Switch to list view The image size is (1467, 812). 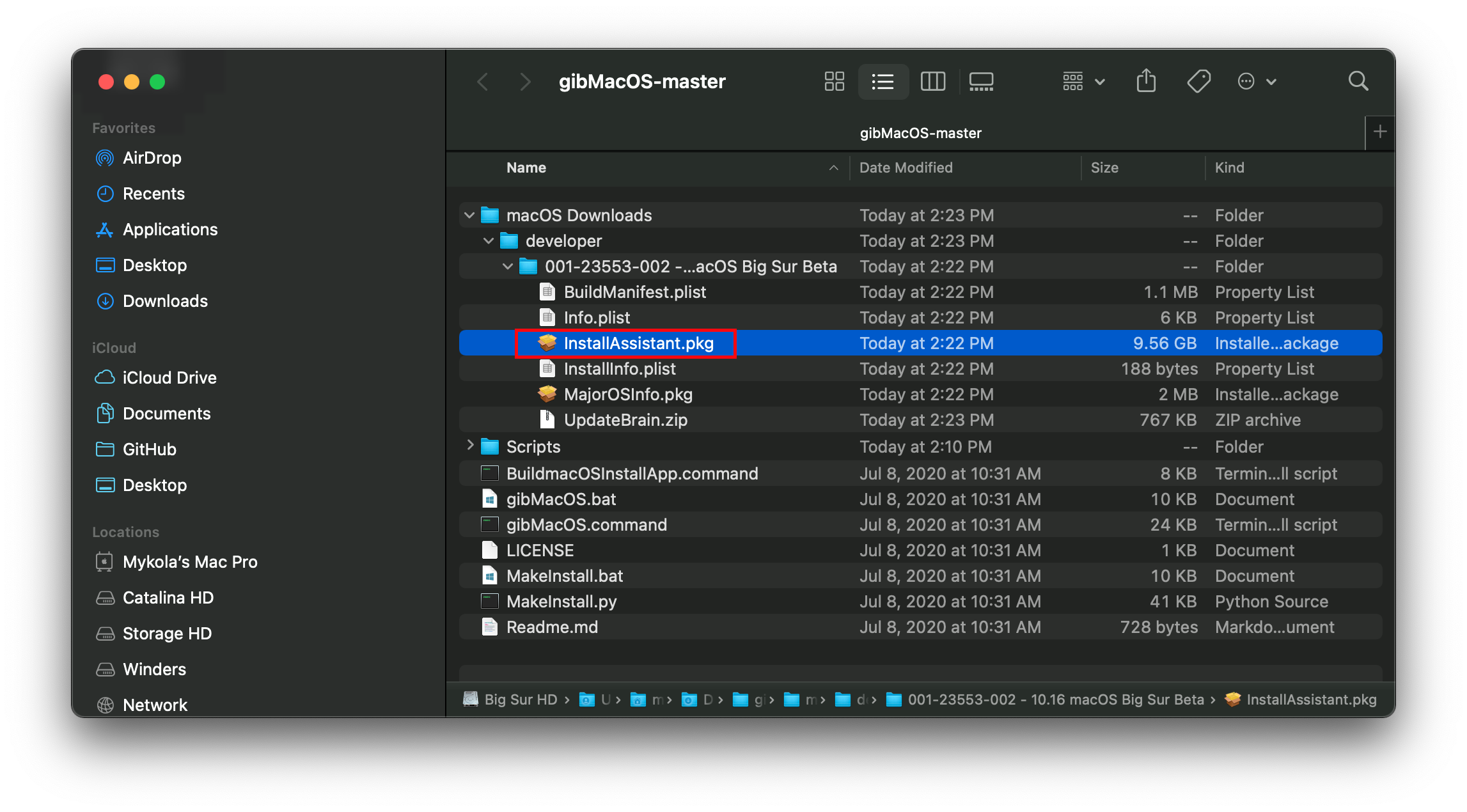coord(883,82)
